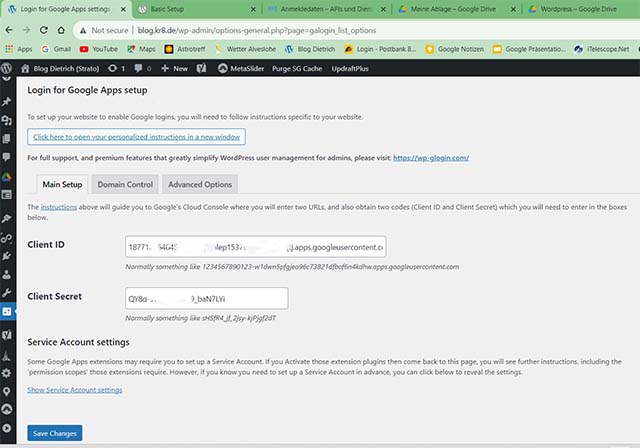Select the Main Setup tab
Screen dimensions: 640x448
point(62,184)
